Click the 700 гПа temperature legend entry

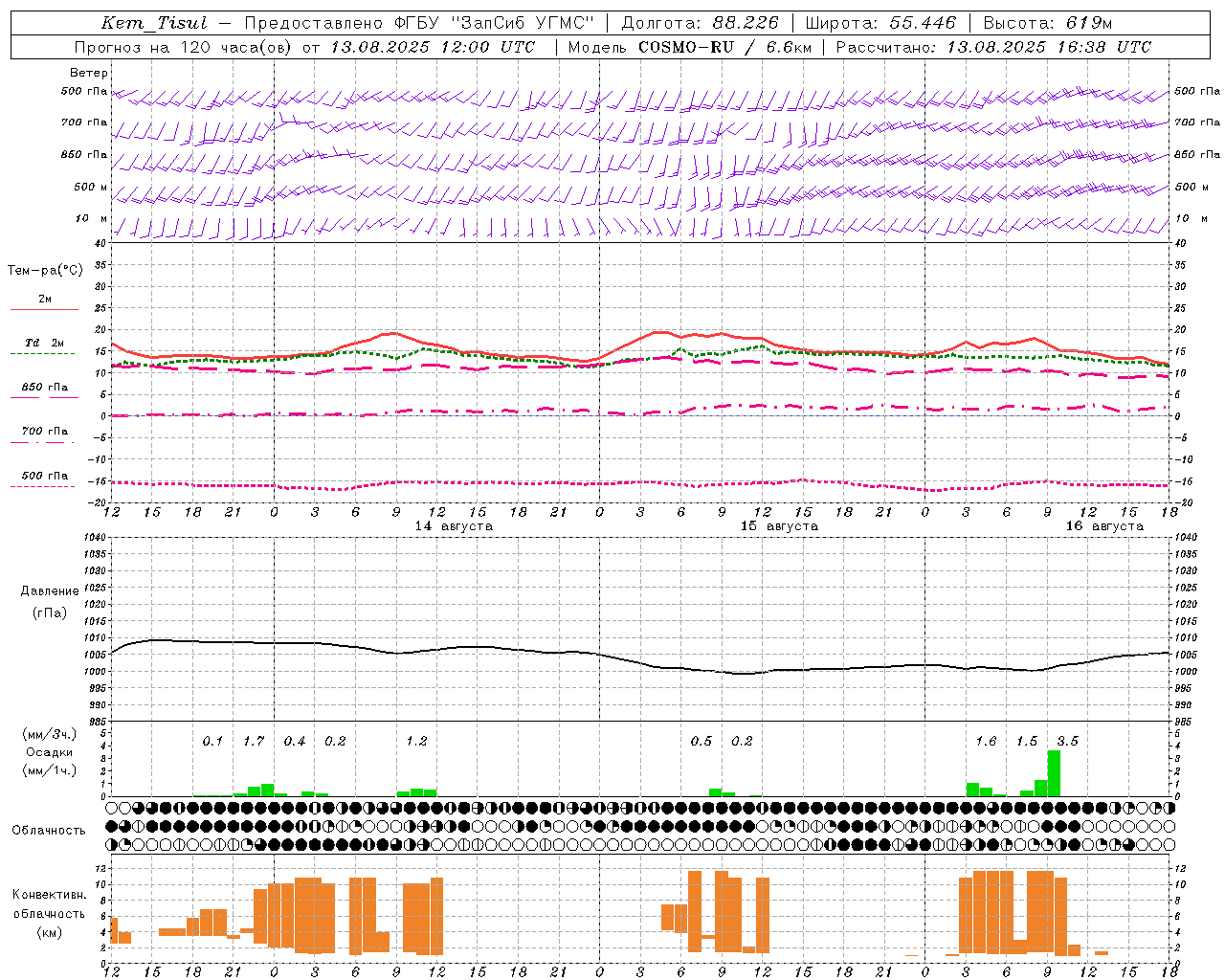tap(44, 432)
